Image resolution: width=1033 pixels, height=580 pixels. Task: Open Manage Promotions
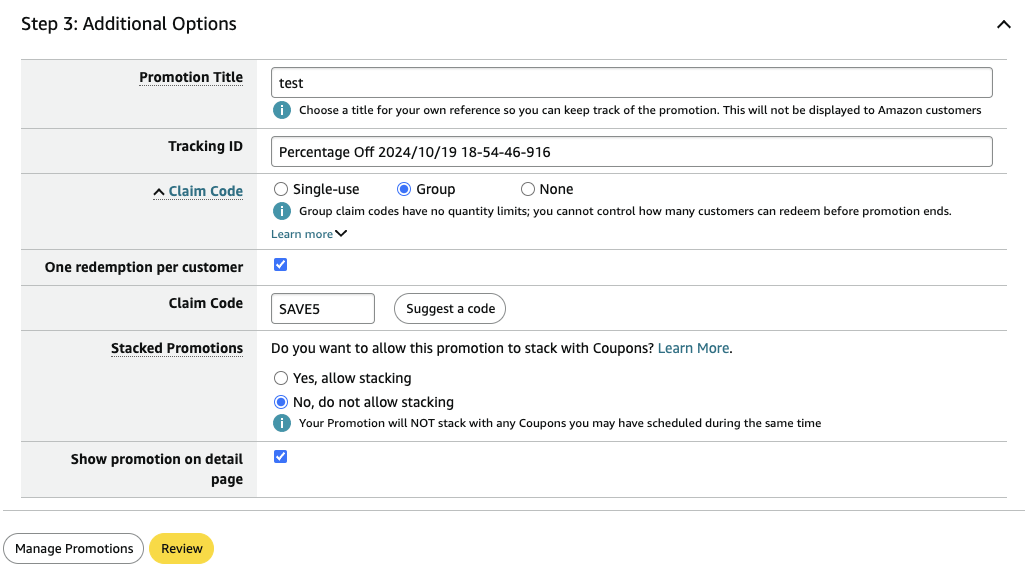pyautogui.click(x=74, y=548)
